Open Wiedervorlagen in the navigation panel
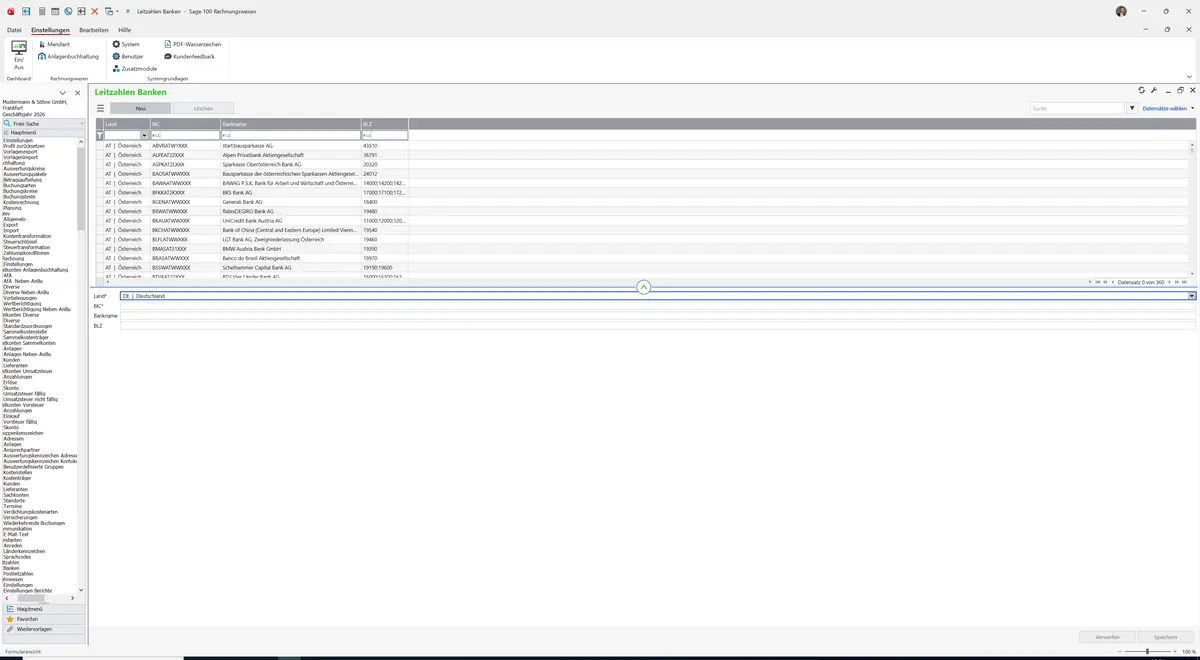This screenshot has width=1200, height=660. point(43,629)
